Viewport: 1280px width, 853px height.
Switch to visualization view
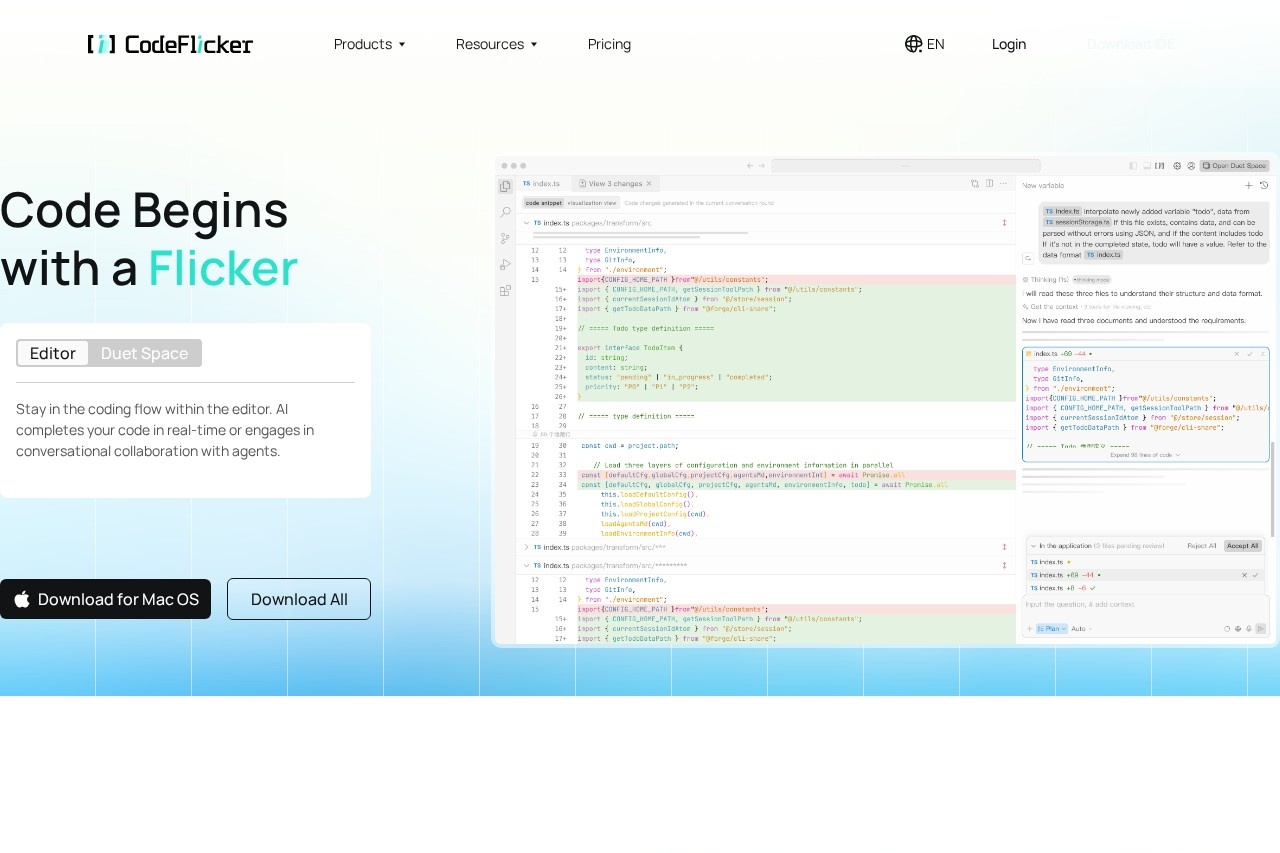(x=592, y=202)
